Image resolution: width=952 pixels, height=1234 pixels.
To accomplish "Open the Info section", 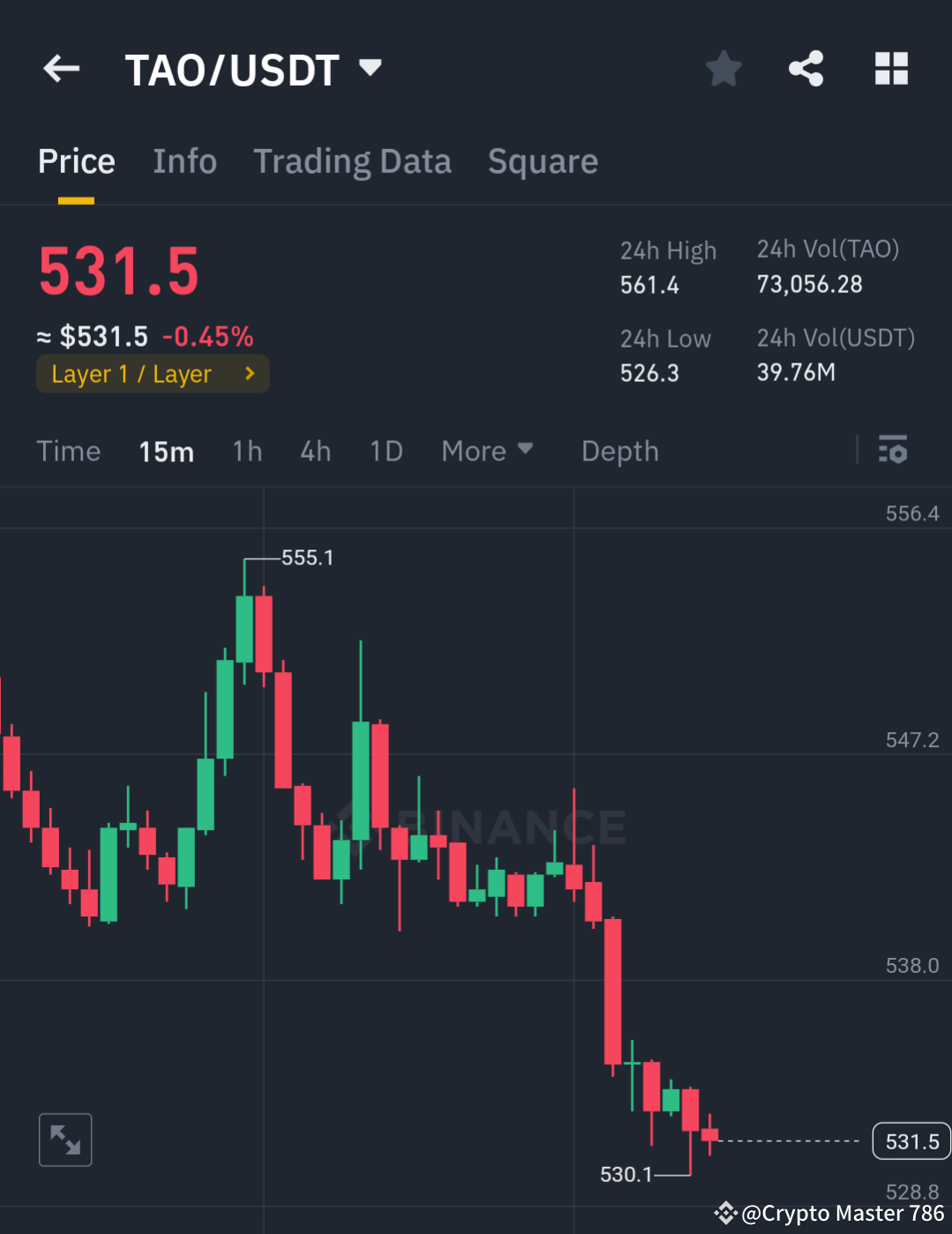I will pyautogui.click(x=185, y=161).
